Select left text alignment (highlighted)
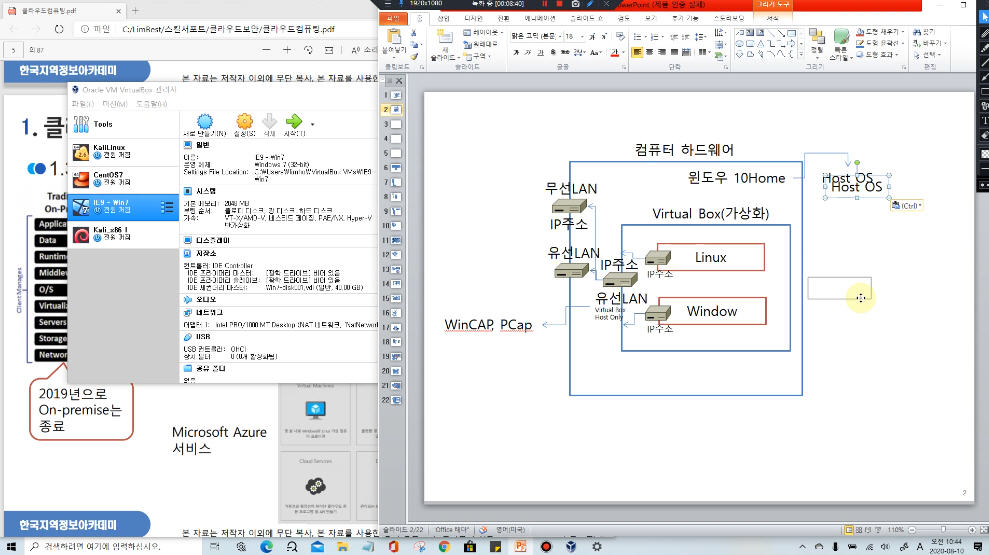 click(x=637, y=52)
